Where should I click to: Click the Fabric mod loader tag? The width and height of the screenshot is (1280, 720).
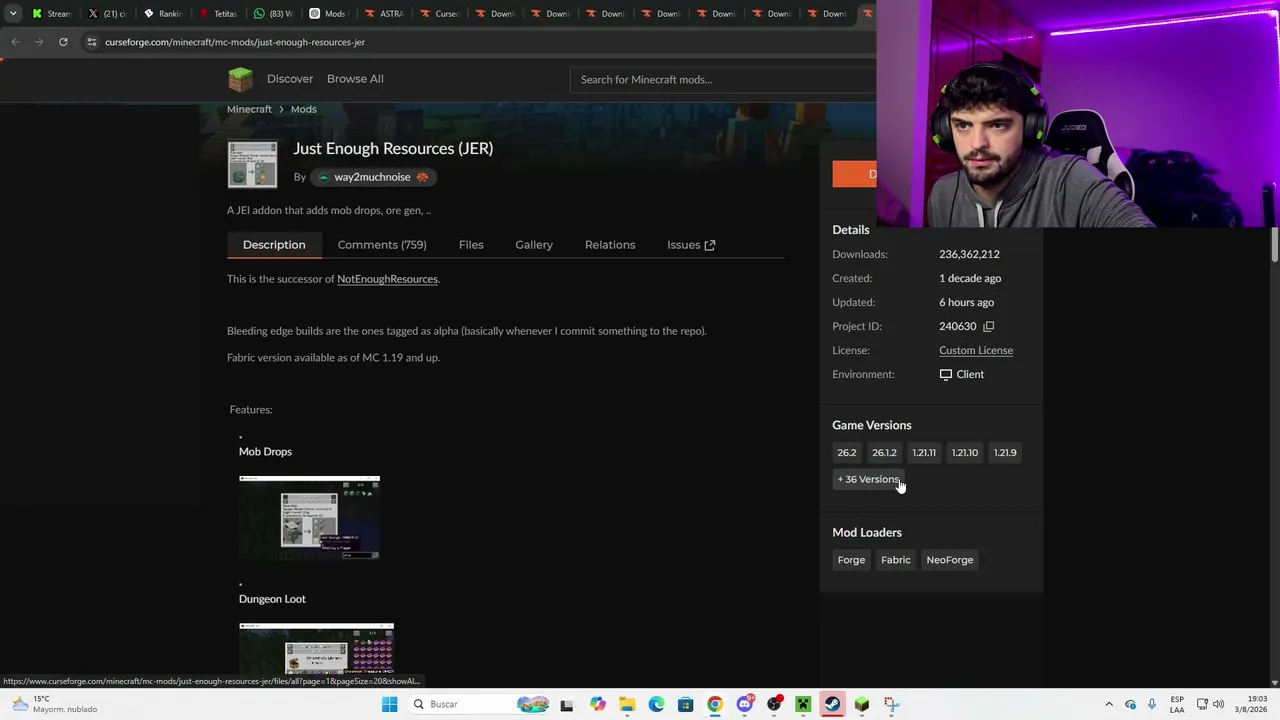click(896, 560)
